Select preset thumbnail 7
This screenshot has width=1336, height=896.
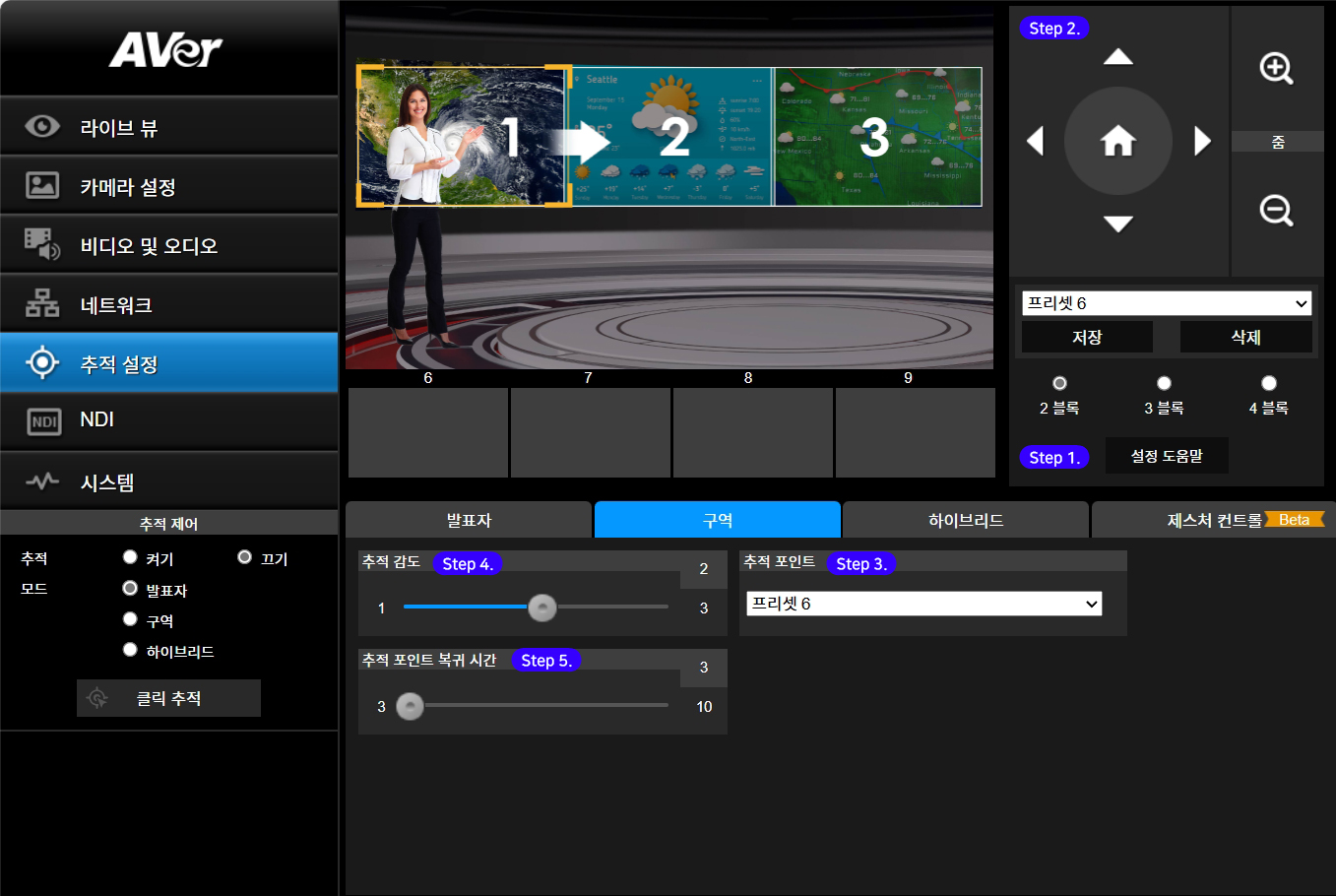(591, 432)
